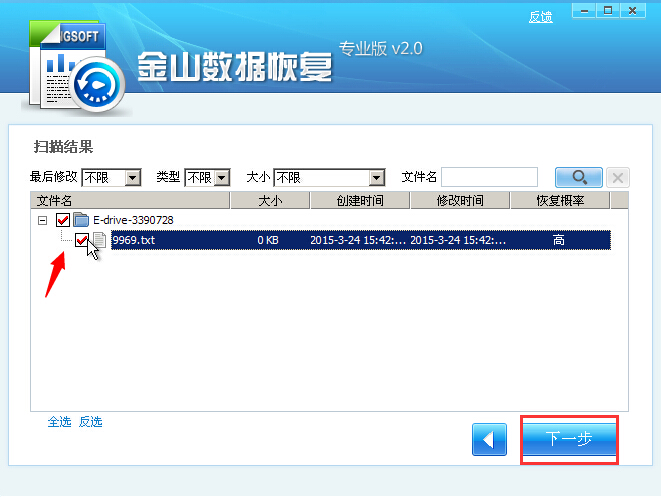Viewport: 661px width, 497px height.
Task: Click the 反选 invert-selection link
Action: [x=91, y=422]
